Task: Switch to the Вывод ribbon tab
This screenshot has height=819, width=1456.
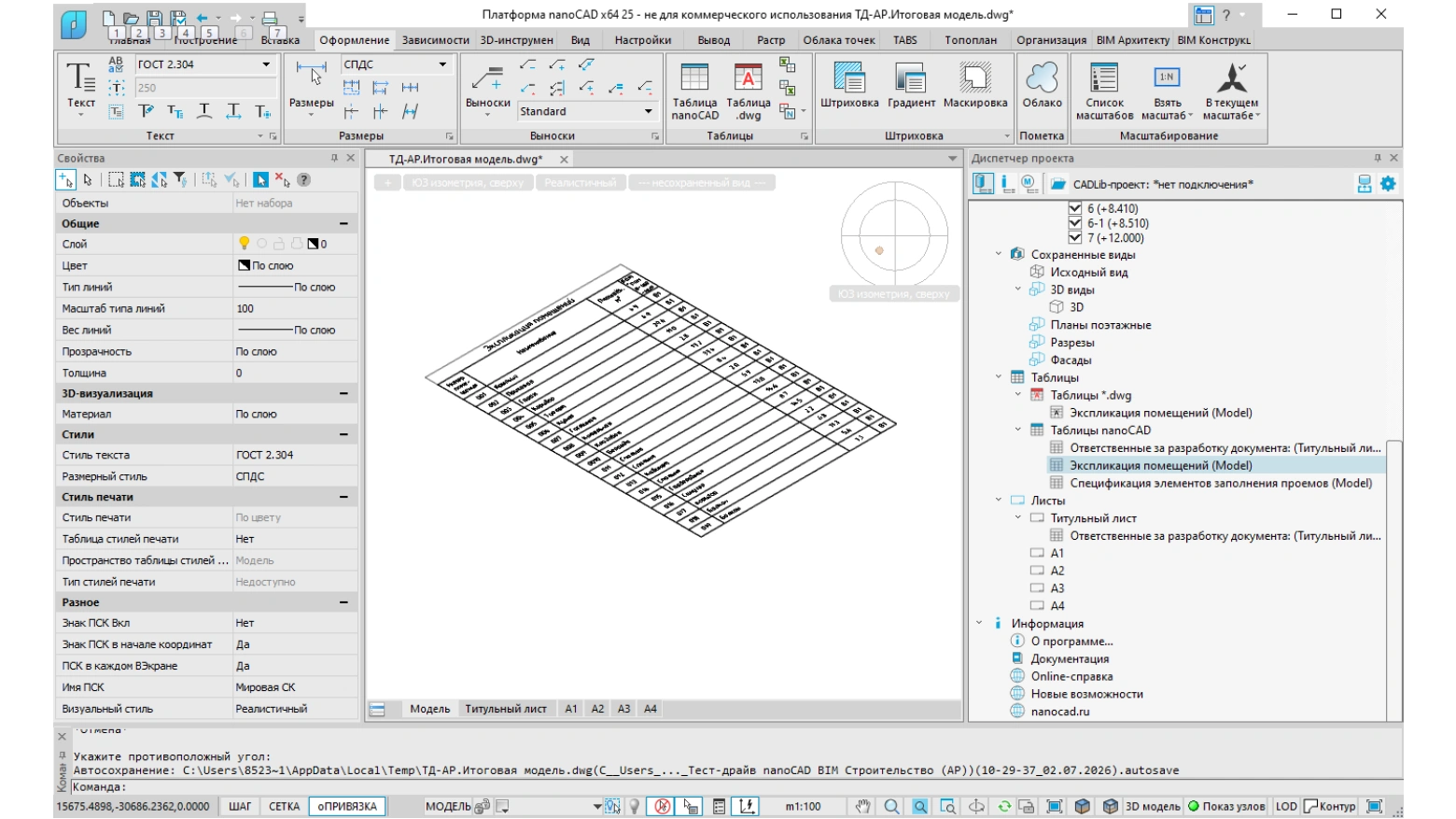Action: pyautogui.click(x=713, y=40)
